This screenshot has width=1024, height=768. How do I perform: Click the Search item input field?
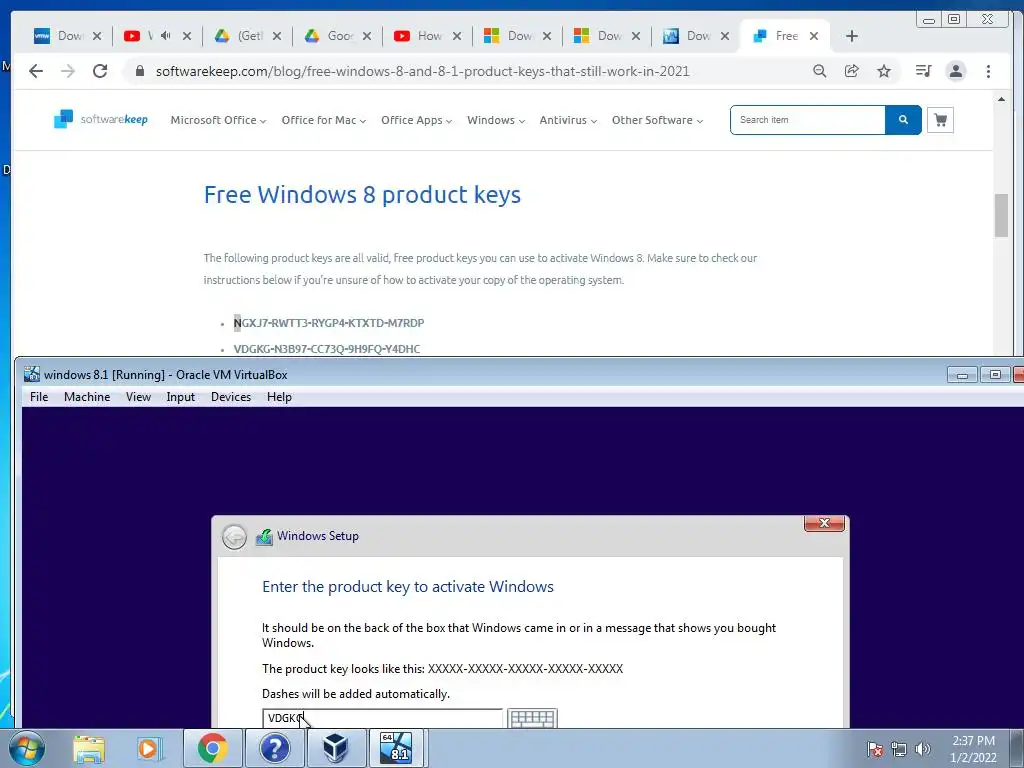808,120
